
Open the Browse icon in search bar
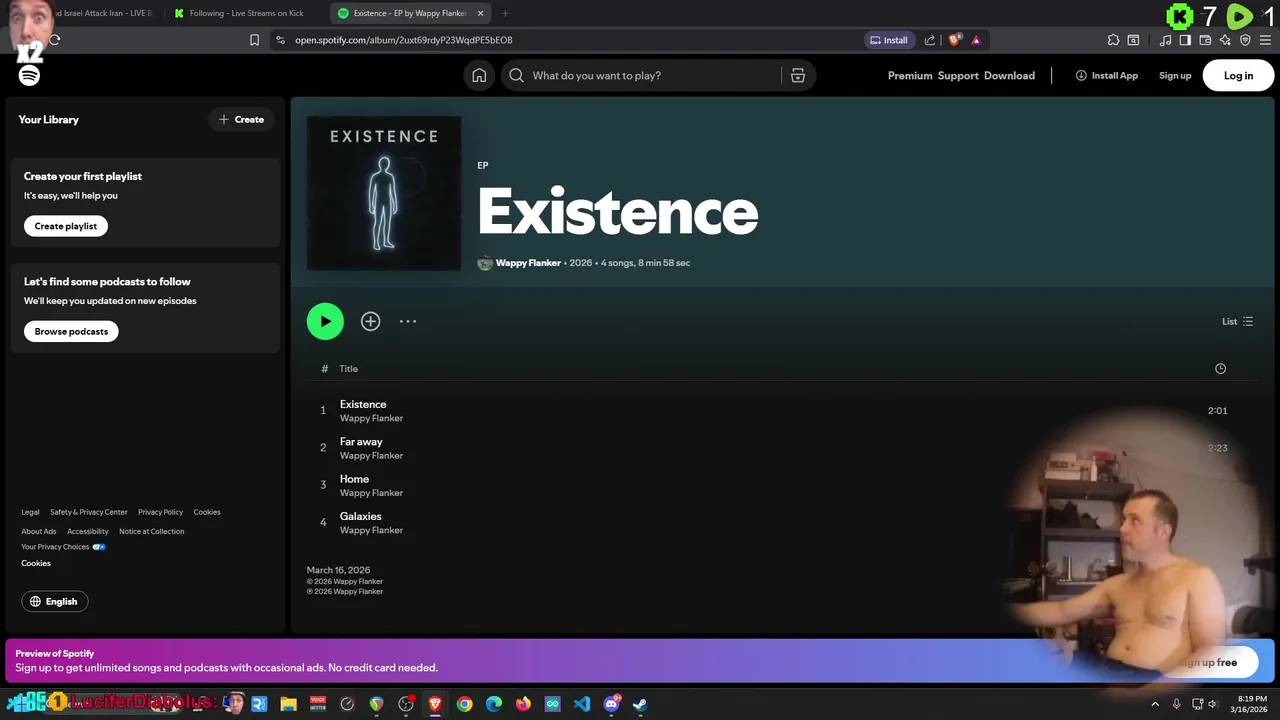point(798,76)
